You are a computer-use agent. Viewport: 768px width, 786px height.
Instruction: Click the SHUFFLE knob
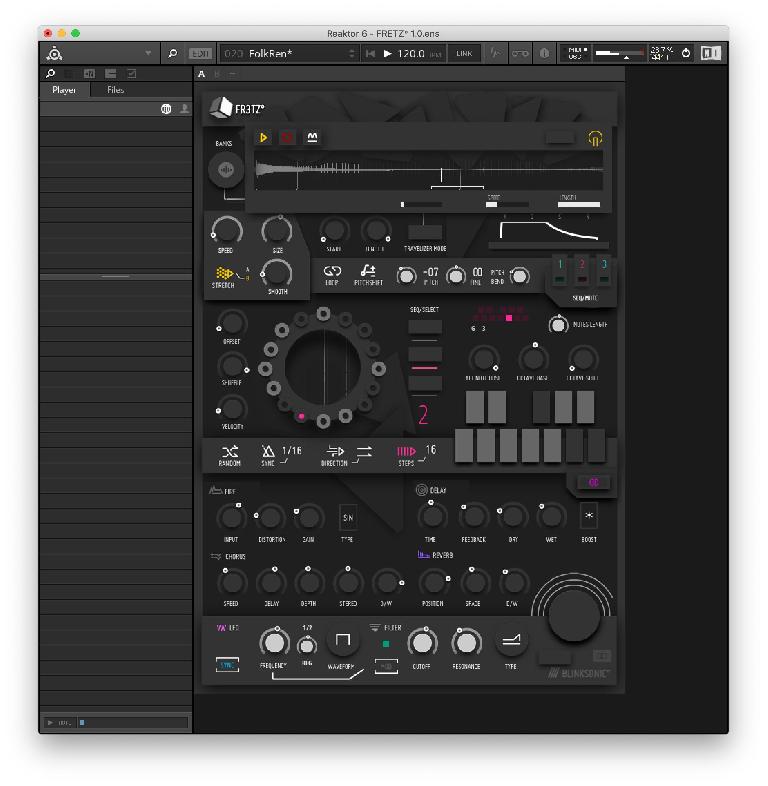(x=232, y=365)
